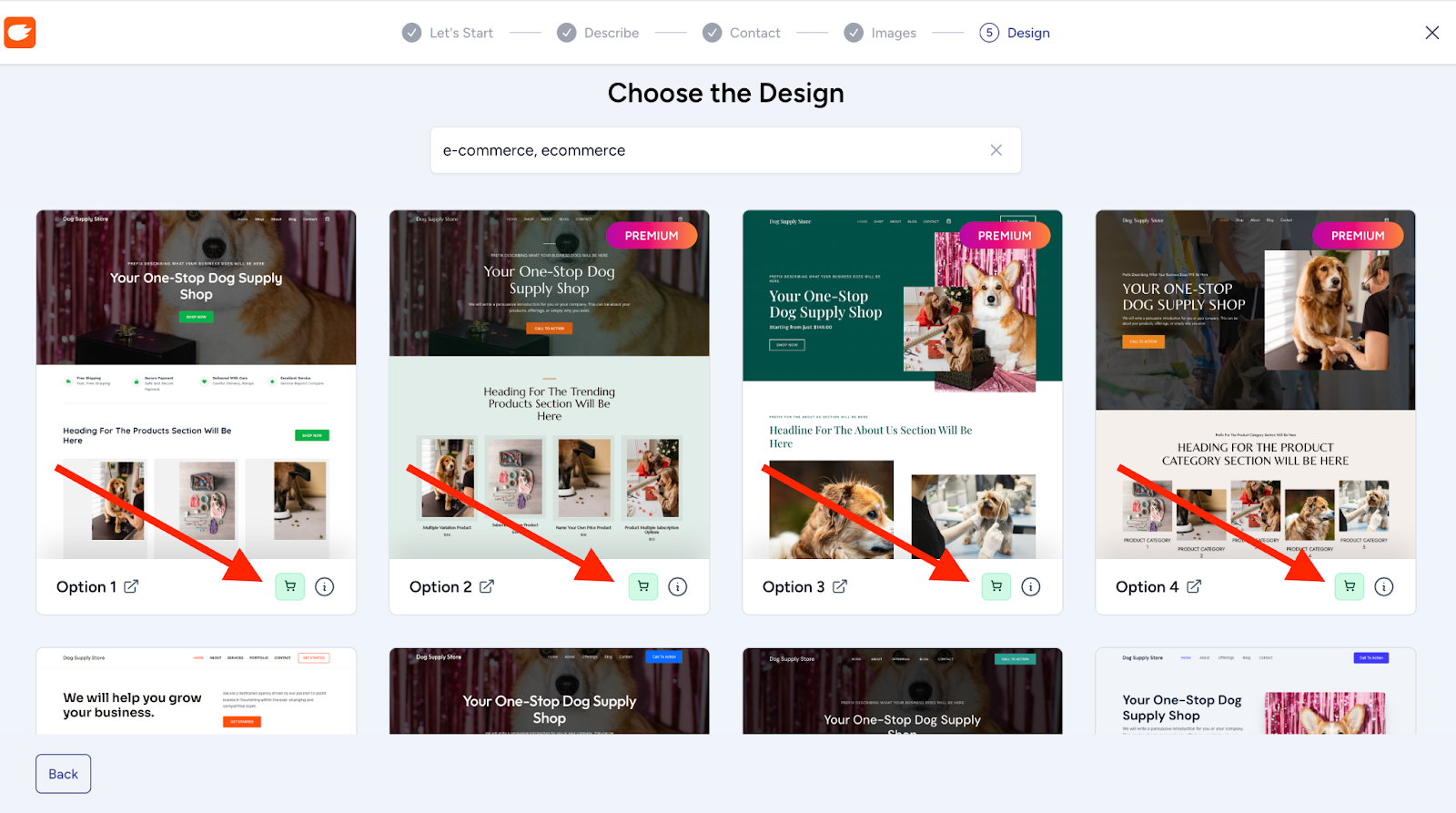Click the PREMIUM badge on Option 3
This screenshot has height=813, width=1456.
click(1005, 236)
